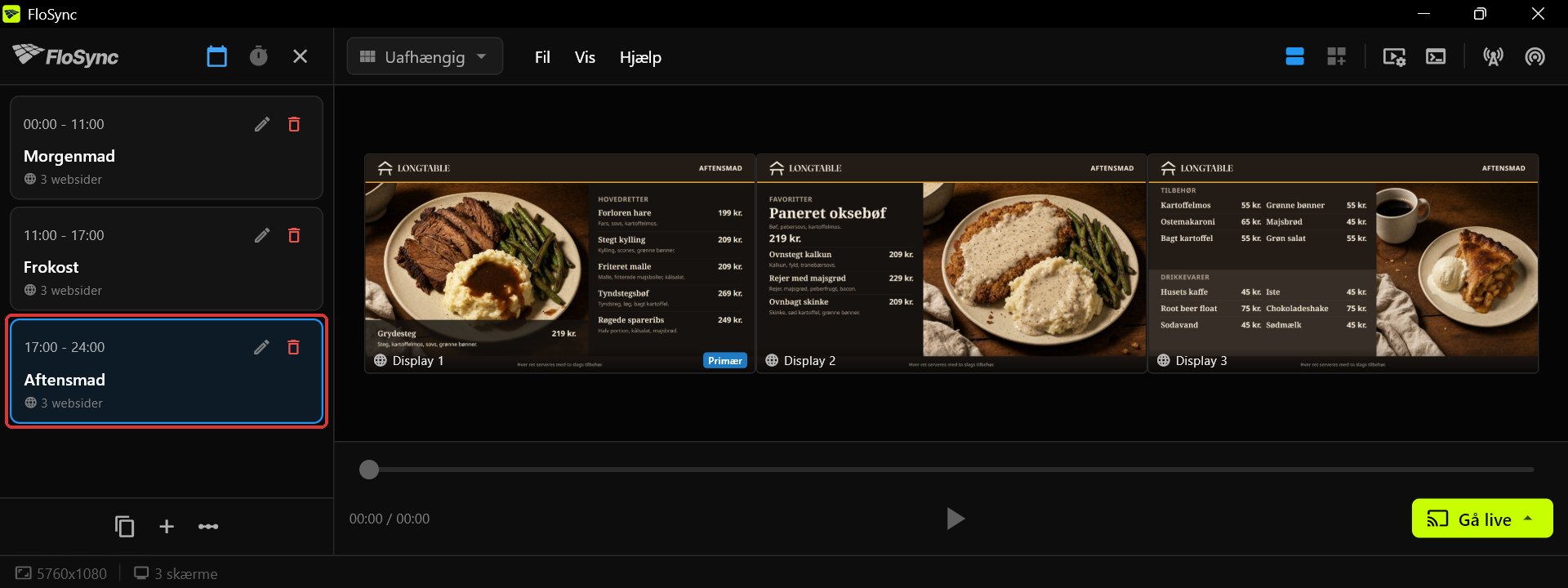Screen dimensions: 1568x588
Task: Edit the Aftensmad schedule entry
Action: point(261,347)
